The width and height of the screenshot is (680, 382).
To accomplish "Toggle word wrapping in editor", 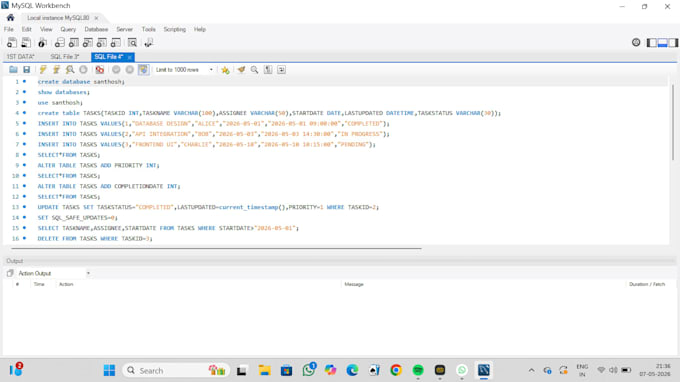I will (x=281, y=69).
